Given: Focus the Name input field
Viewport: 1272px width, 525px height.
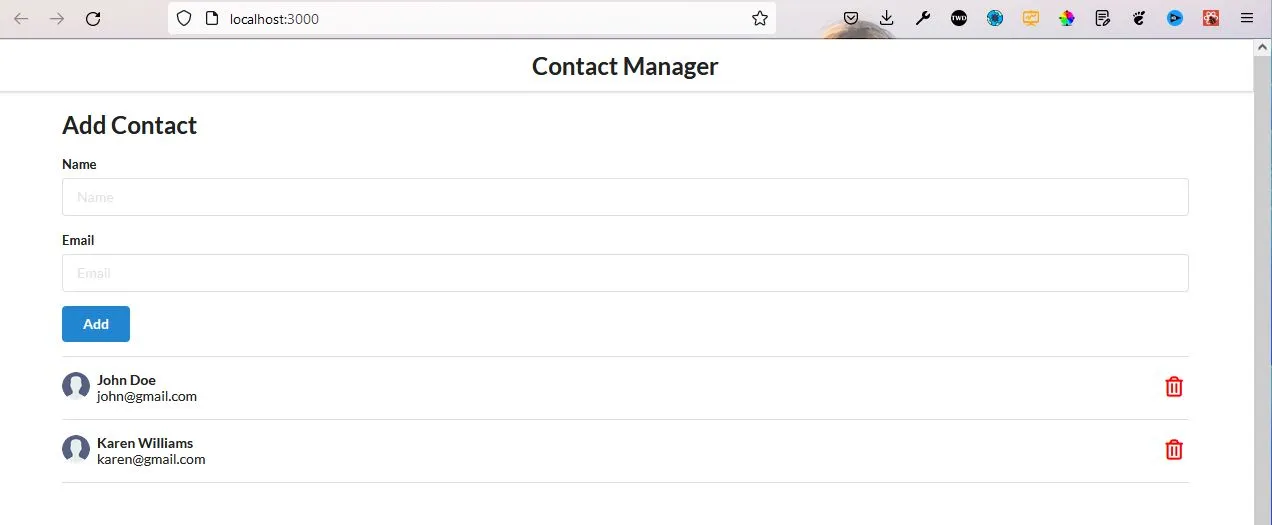Looking at the screenshot, I should pos(625,197).
